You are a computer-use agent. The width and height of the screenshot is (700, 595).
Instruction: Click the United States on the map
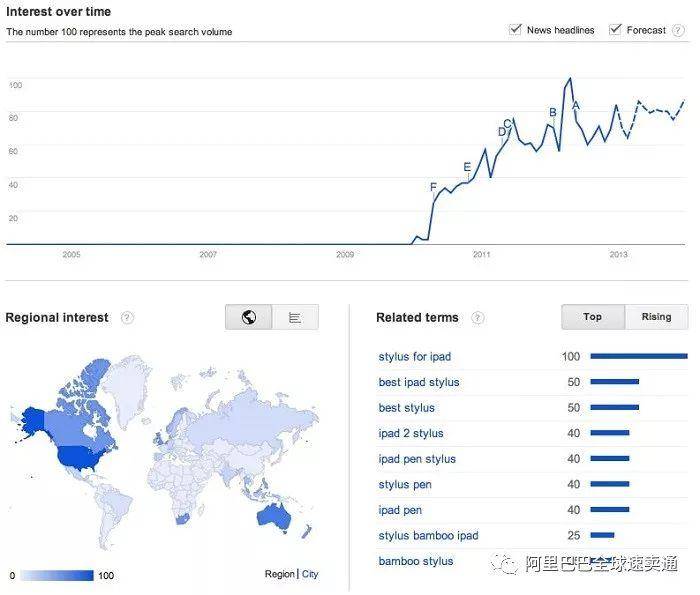82,458
